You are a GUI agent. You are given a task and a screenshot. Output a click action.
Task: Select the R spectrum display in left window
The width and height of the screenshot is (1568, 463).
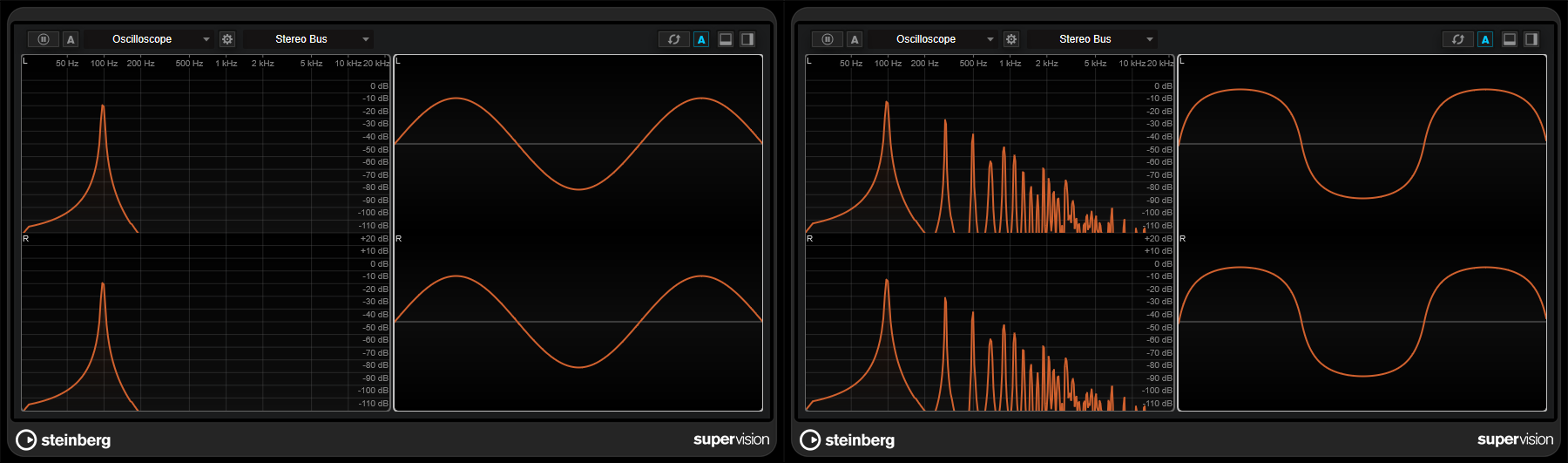coord(206,322)
